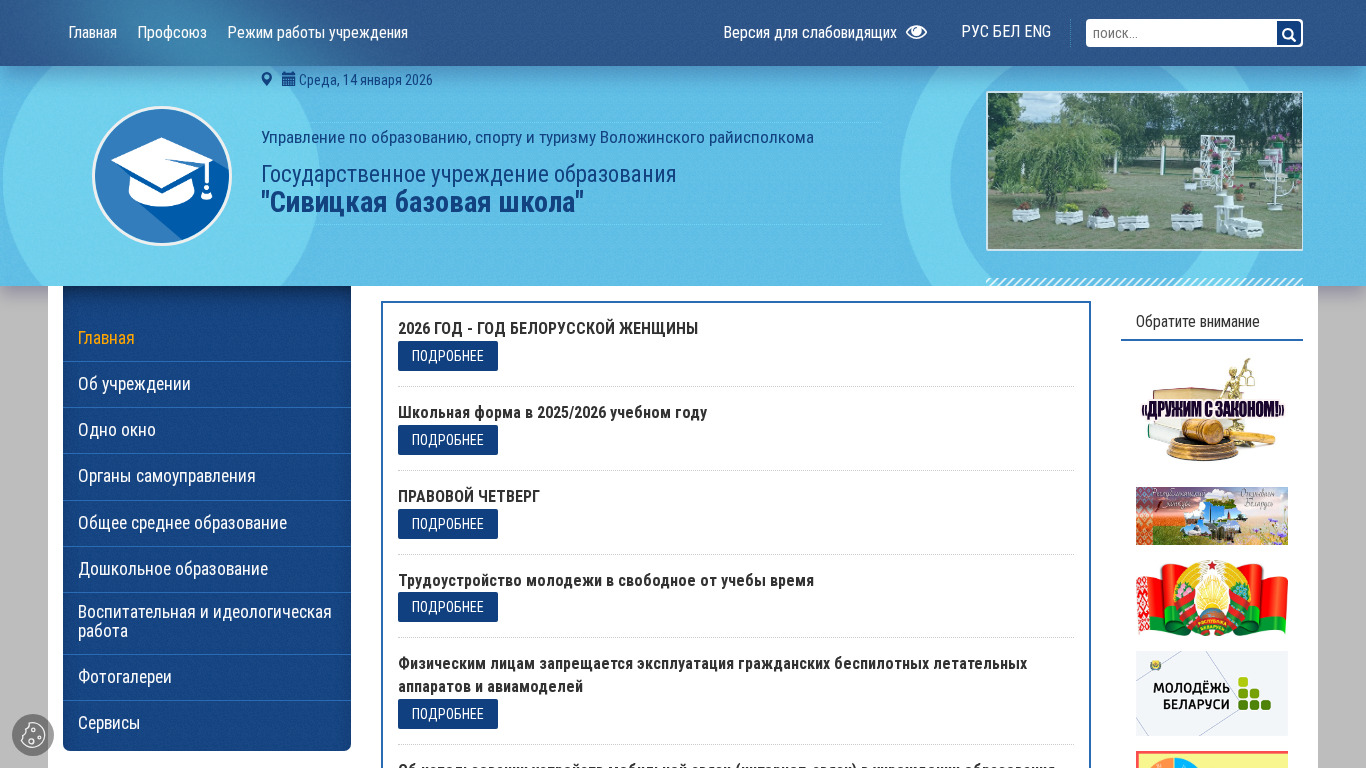Click the graduation cap school logo
This screenshot has width=1366, height=768.
(x=162, y=176)
